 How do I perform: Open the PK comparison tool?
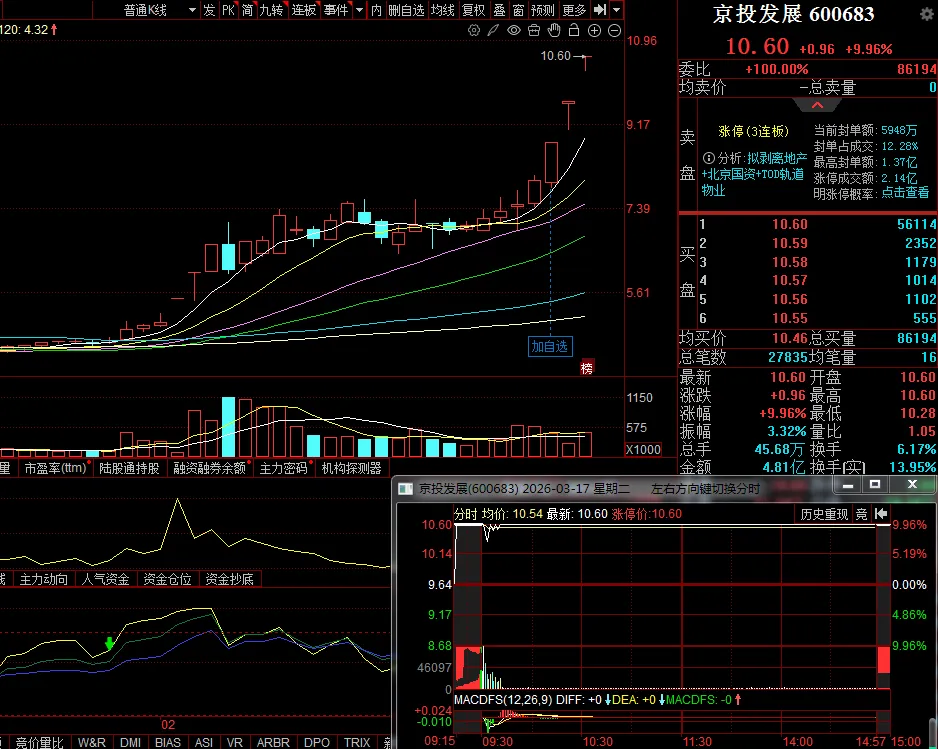pyautogui.click(x=229, y=10)
